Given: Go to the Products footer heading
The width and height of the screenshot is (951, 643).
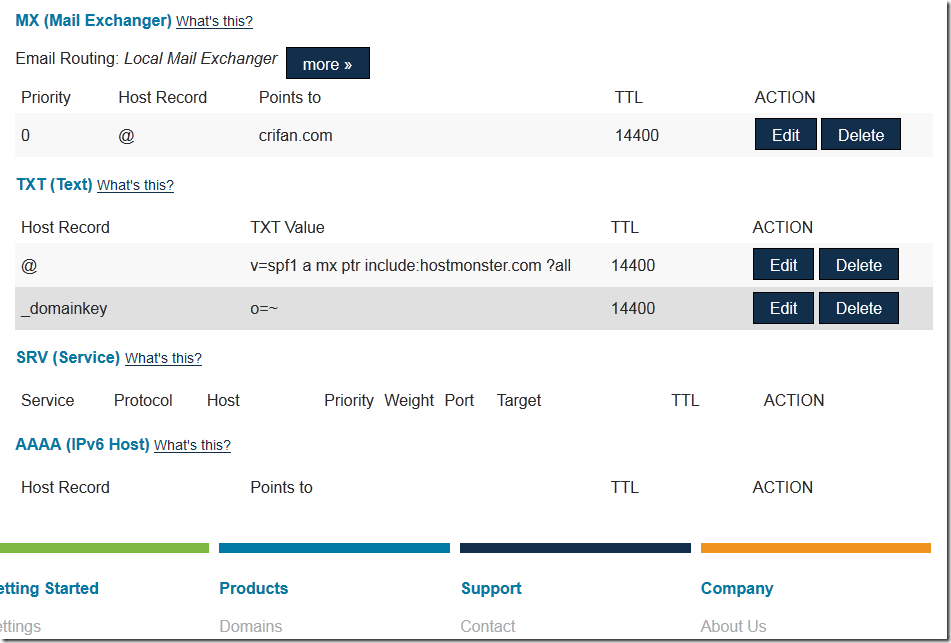Looking at the screenshot, I should click(x=253, y=588).
